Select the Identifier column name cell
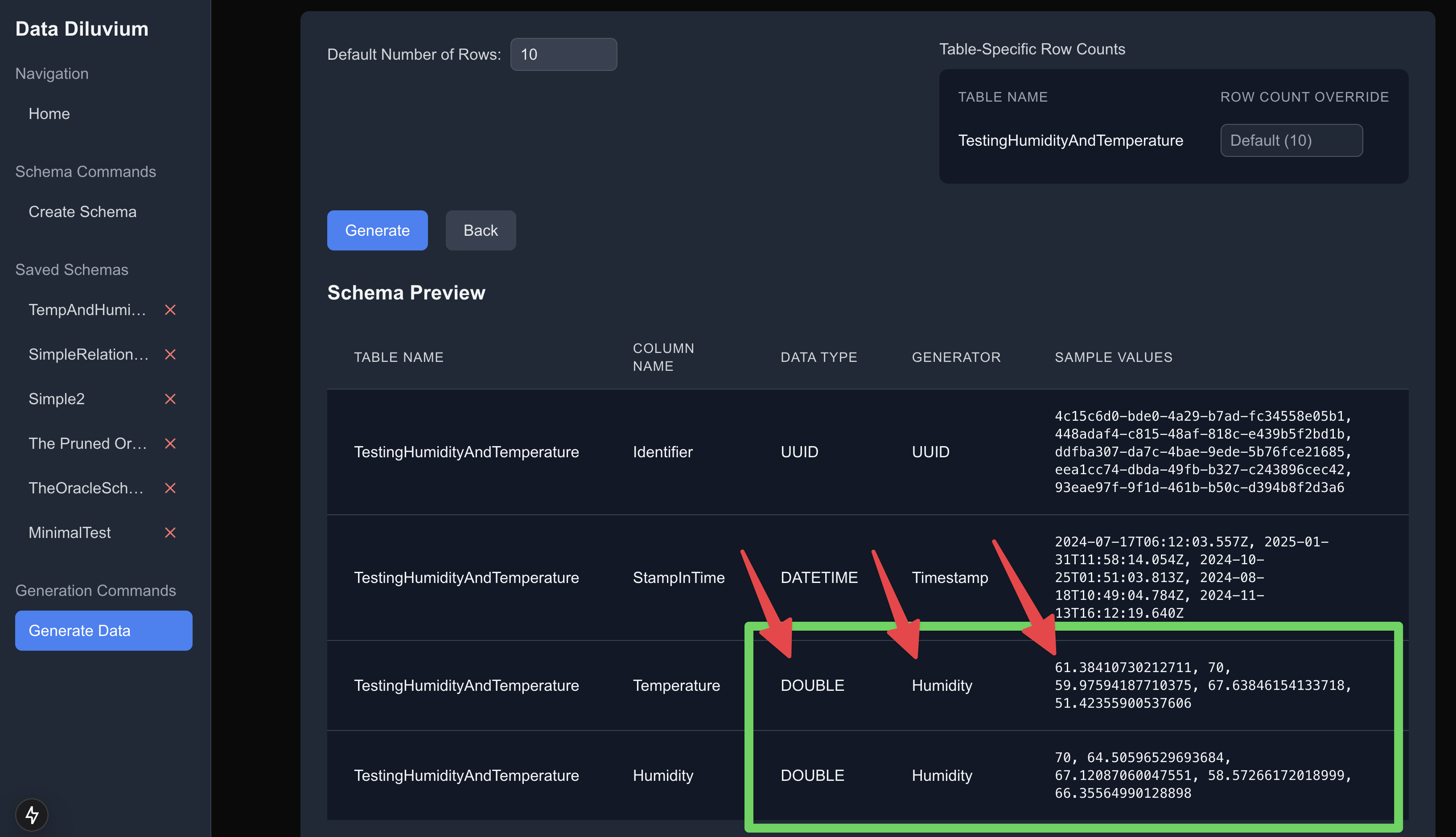Image resolution: width=1456 pixels, height=837 pixels. [662, 452]
